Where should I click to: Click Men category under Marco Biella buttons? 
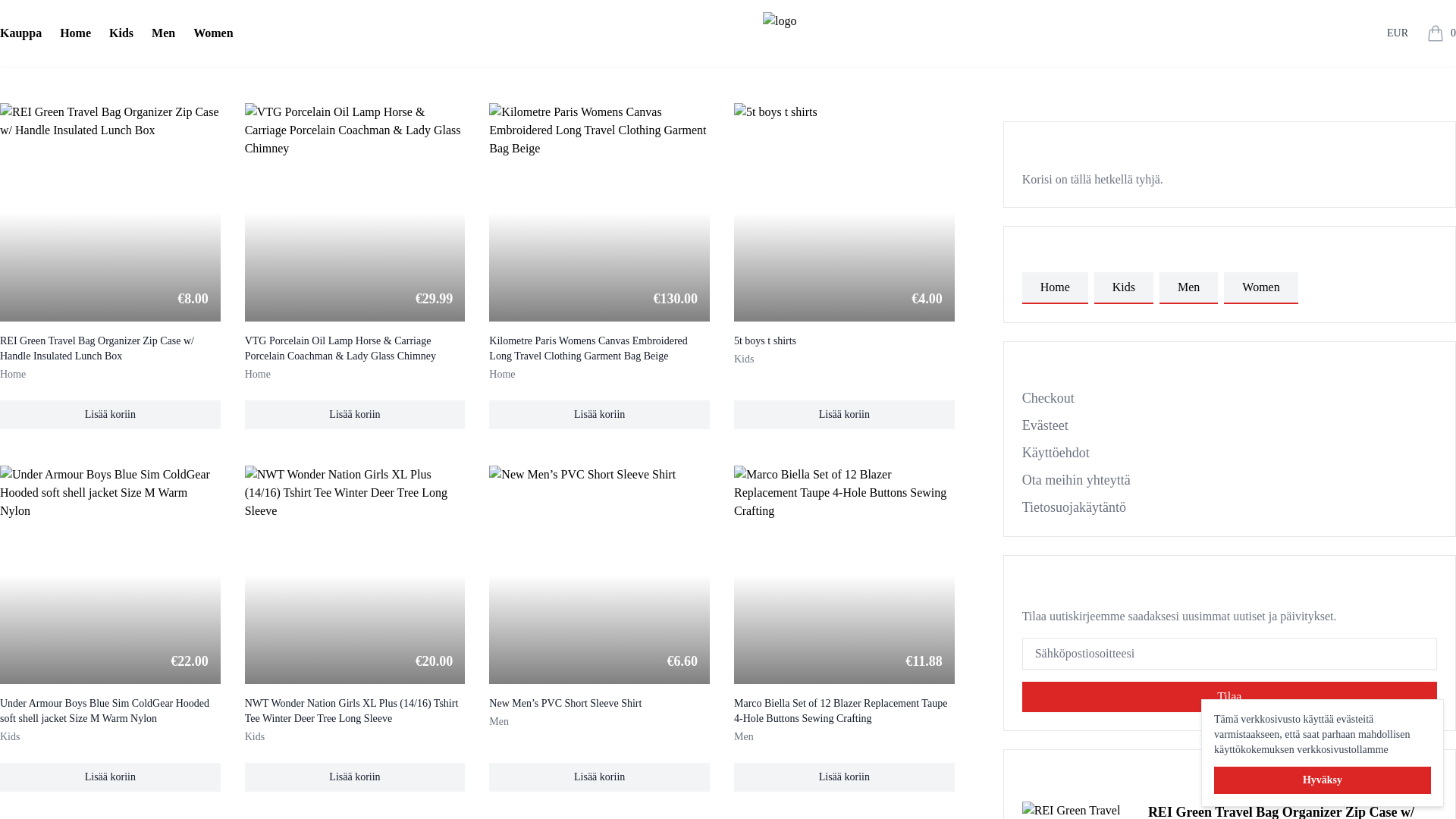click(744, 737)
